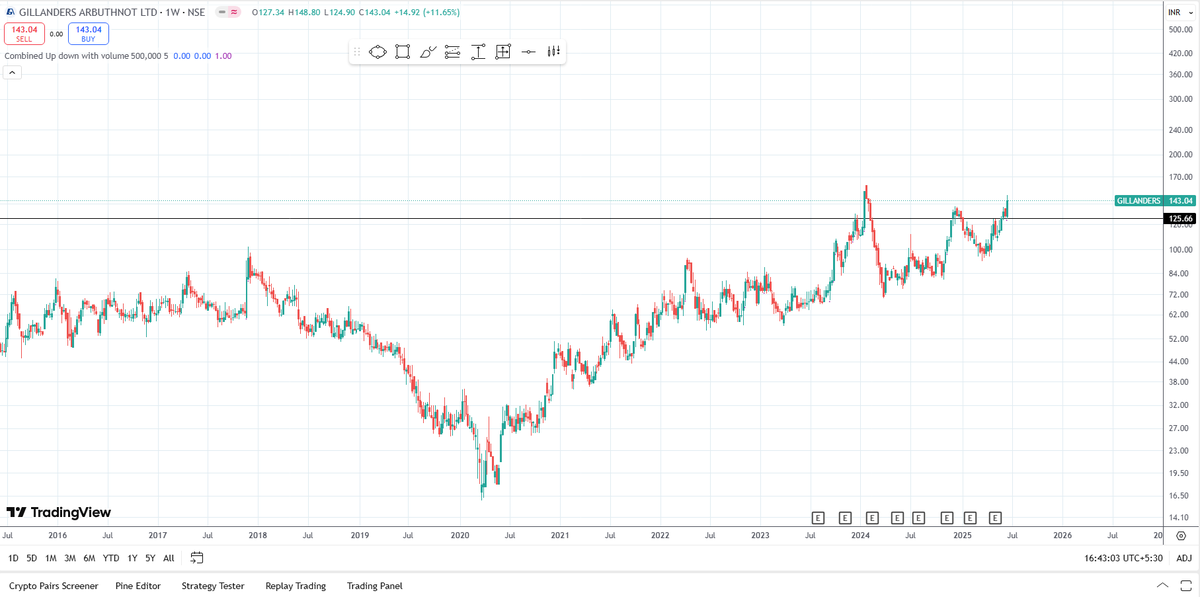The height and width of the screenshot is (597, 1200).
Task: Pick the two-line channel drawing tool
Action: pos(452,52)
